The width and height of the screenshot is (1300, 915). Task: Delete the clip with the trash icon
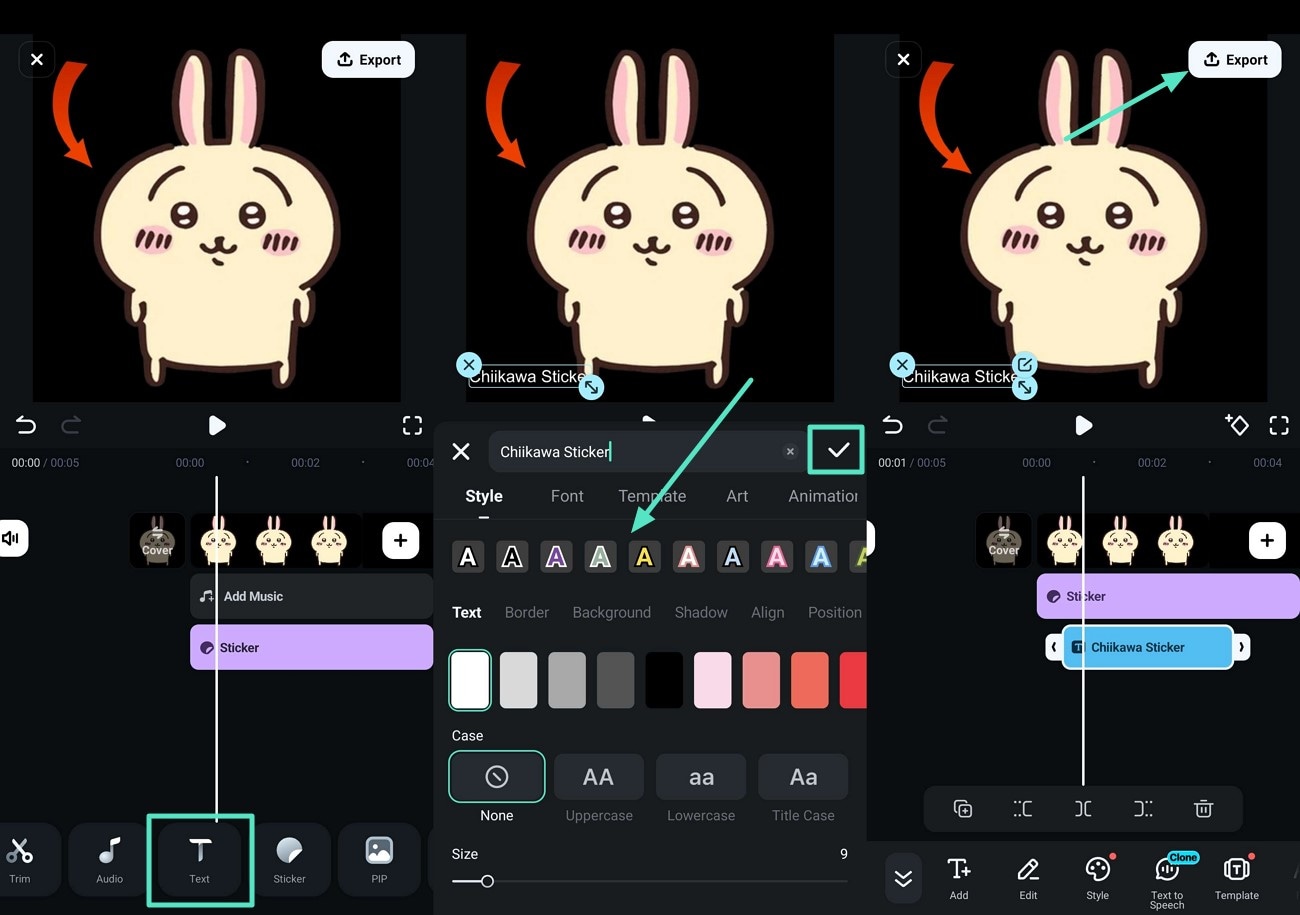[1203, 809]
